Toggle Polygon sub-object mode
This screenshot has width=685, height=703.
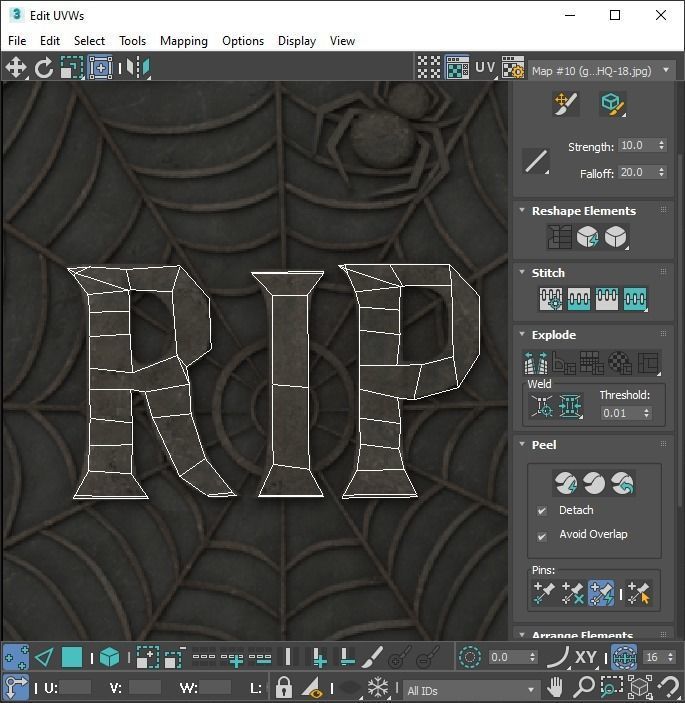72,658
